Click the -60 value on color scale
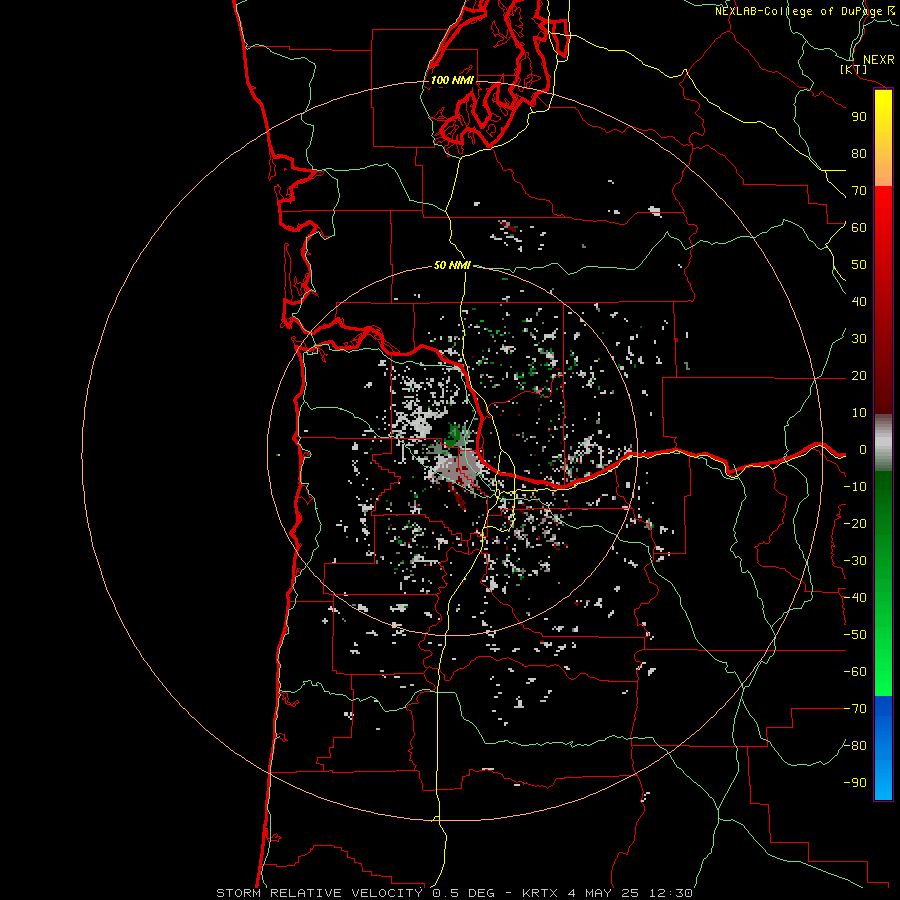Screen dimensions: 900x900 coord(855,672)
